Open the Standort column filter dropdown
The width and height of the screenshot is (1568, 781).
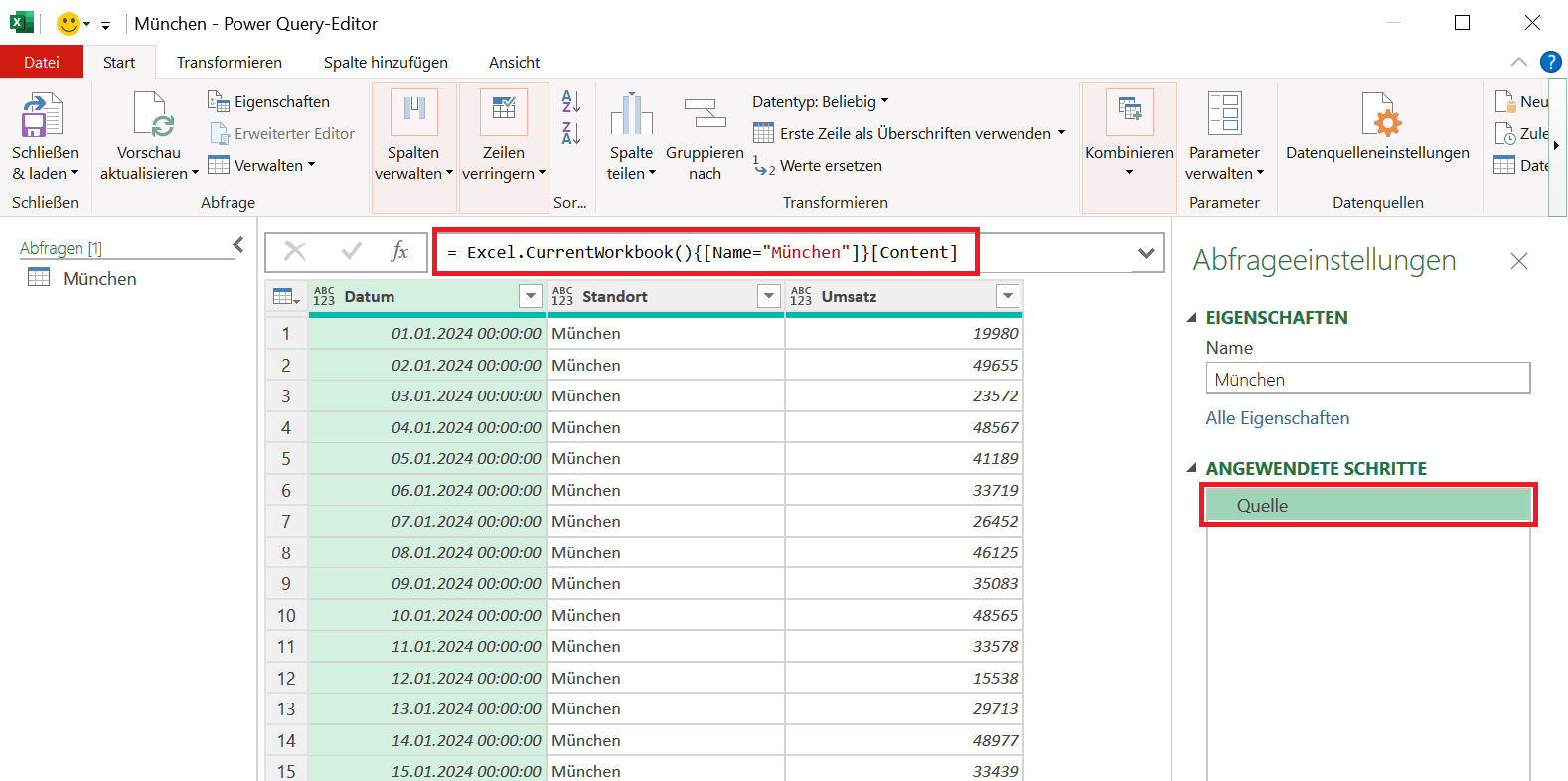pos(769,296)
